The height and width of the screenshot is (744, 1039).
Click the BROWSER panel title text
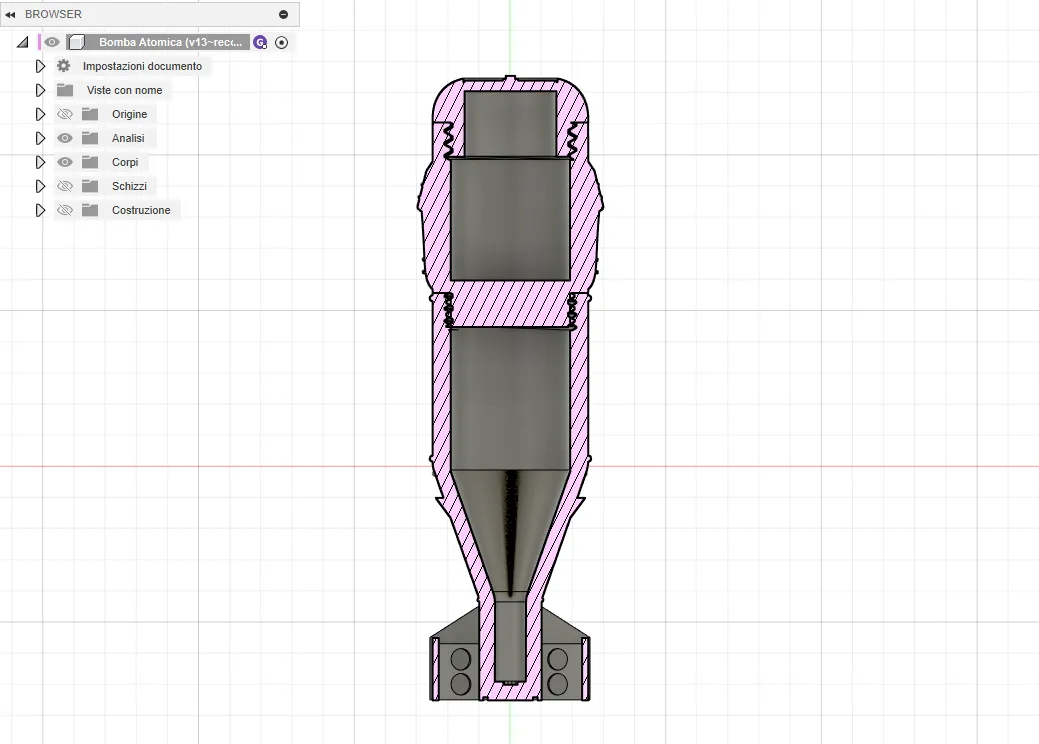tap(54, 14)
